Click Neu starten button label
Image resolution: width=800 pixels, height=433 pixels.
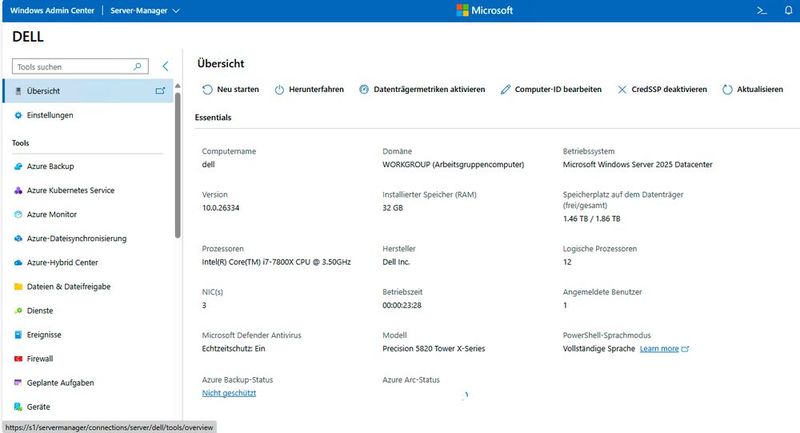pos(238,89)
